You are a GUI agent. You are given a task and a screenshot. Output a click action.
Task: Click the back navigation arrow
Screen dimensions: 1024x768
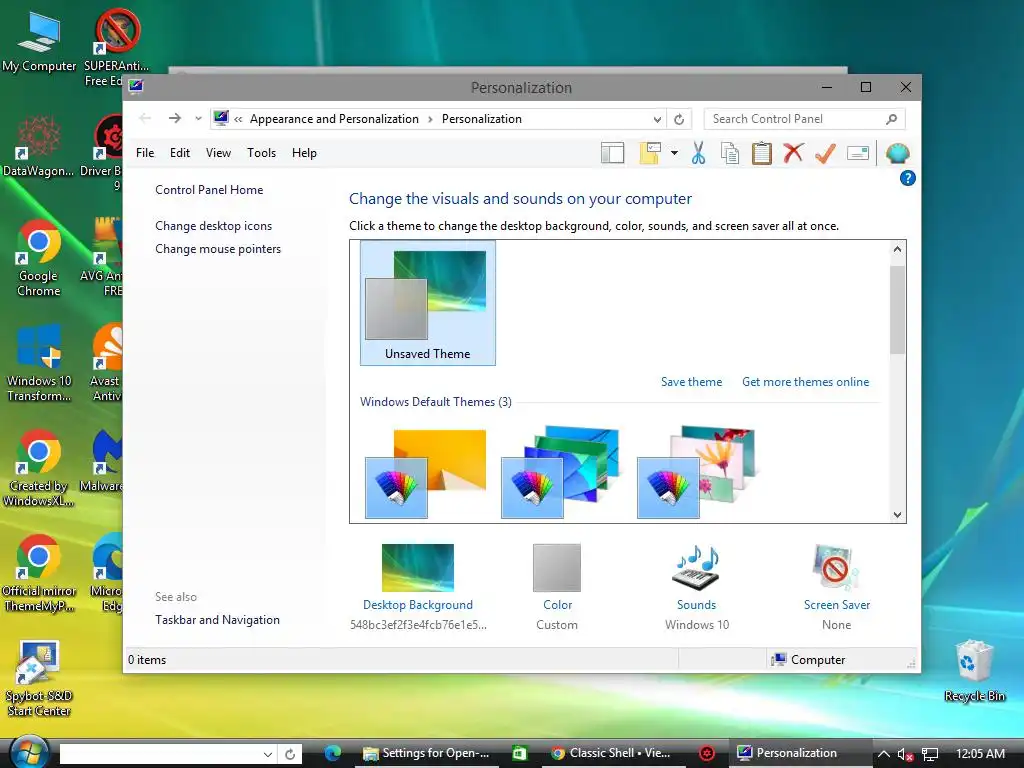pyautogui.click(x=145, y=118)
